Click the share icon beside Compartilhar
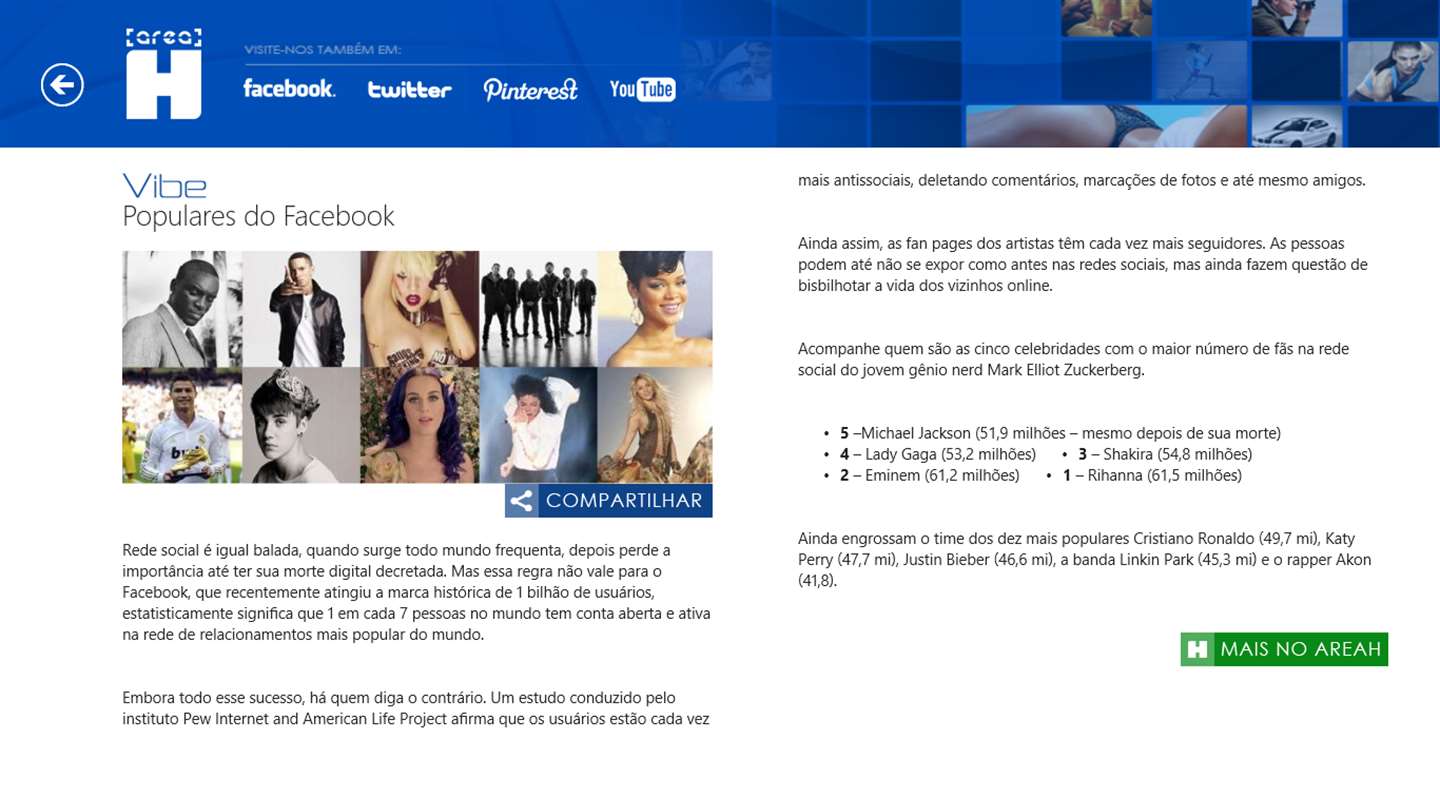The image size is (1440, 810). pyautogui.click(x=521, y=501)
